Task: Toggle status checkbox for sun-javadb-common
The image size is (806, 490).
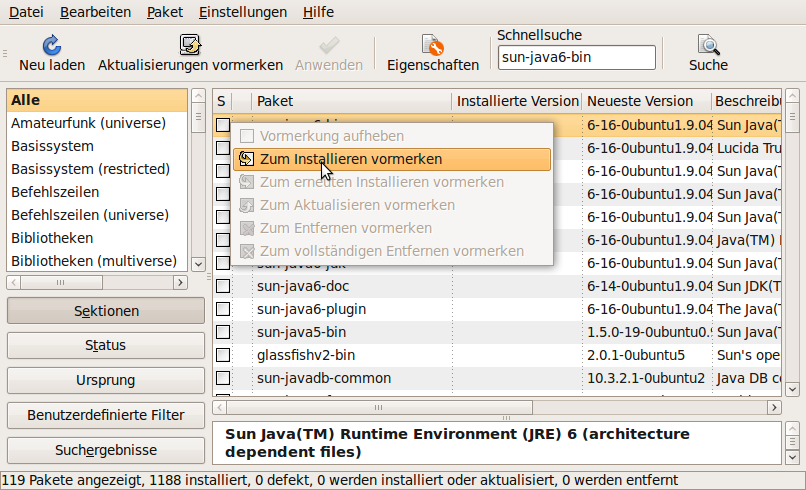Action: [x=223, y=378]
